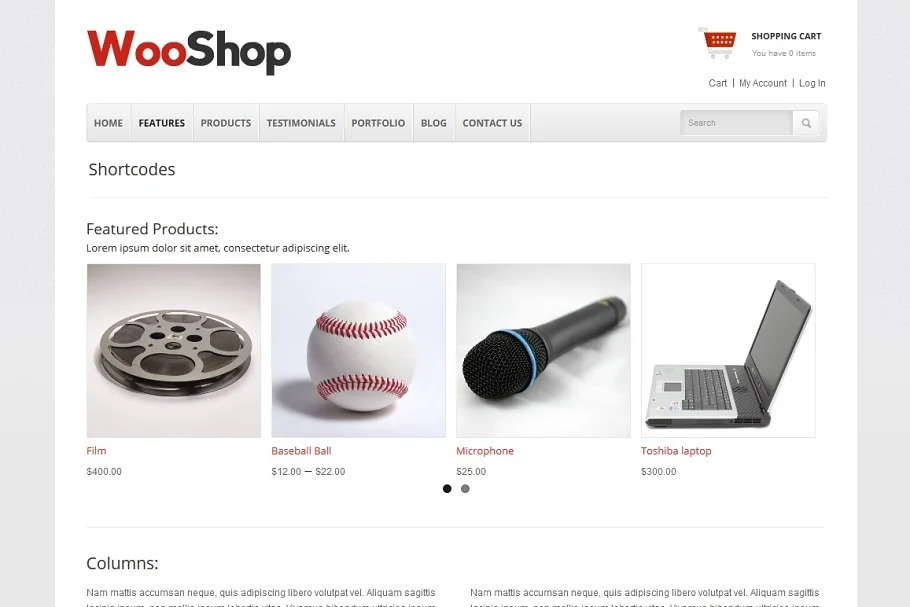Navigate to Portfolio in the navbar
The height and width of the screenshot is (607, 910).
click(x=378, y=123)
